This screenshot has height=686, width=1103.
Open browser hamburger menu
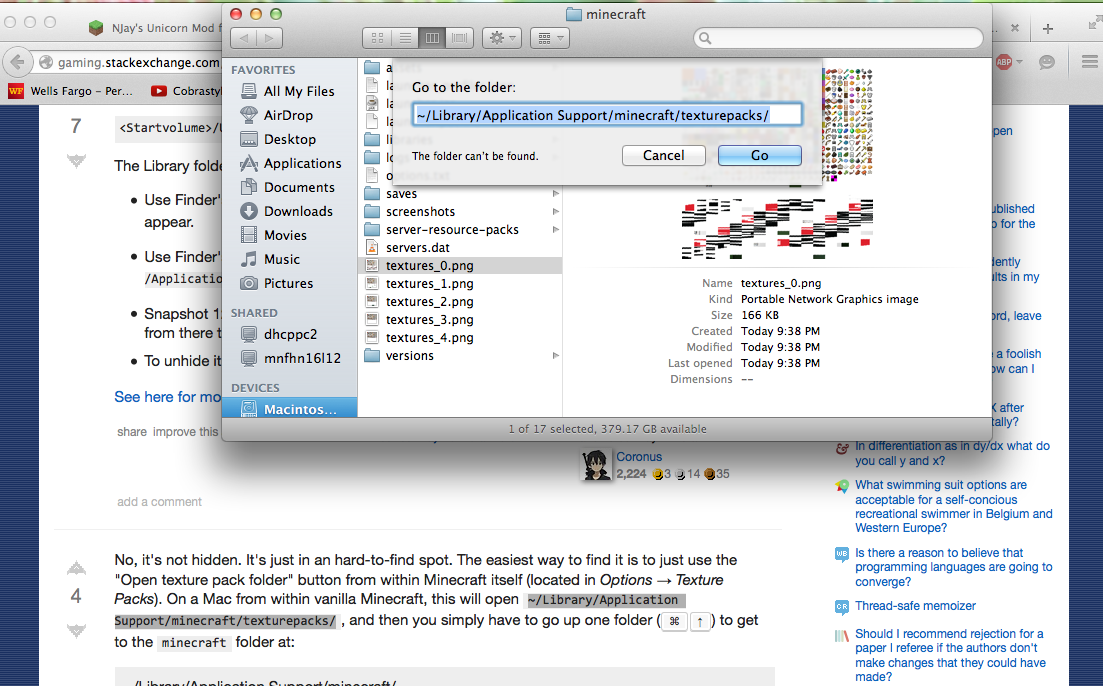1090,62
